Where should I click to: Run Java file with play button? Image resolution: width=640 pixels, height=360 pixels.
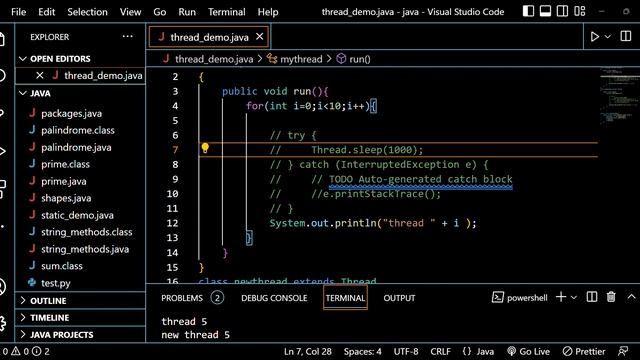pos(594,37)
